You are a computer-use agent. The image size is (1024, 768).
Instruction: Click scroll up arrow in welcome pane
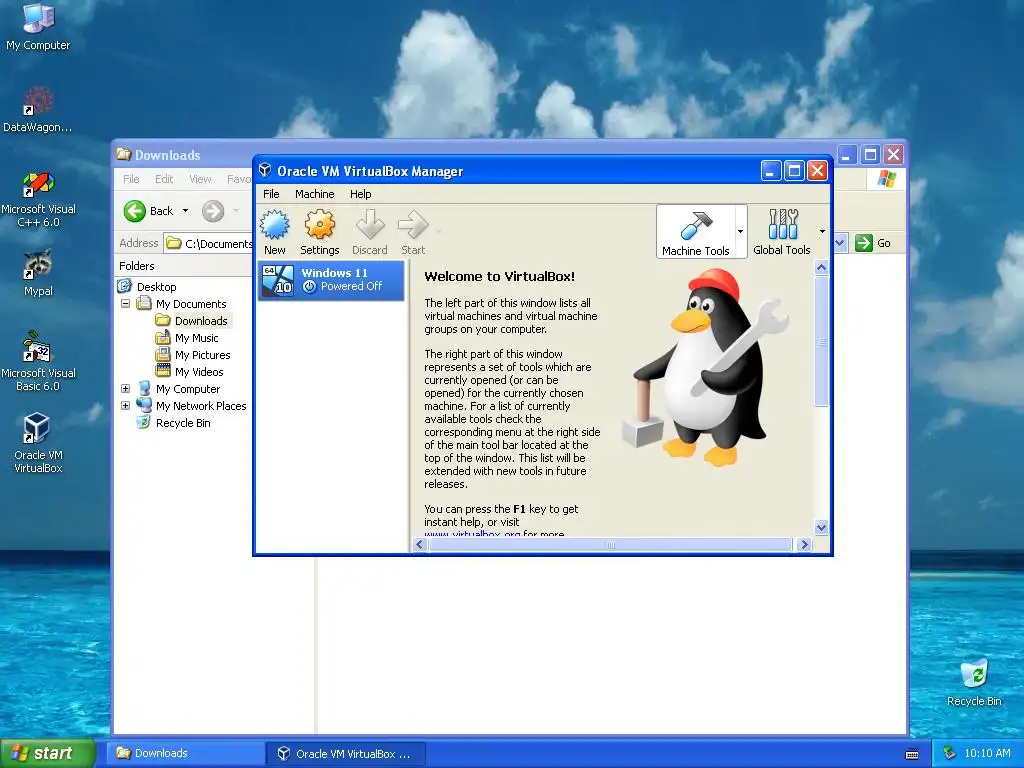822,267
